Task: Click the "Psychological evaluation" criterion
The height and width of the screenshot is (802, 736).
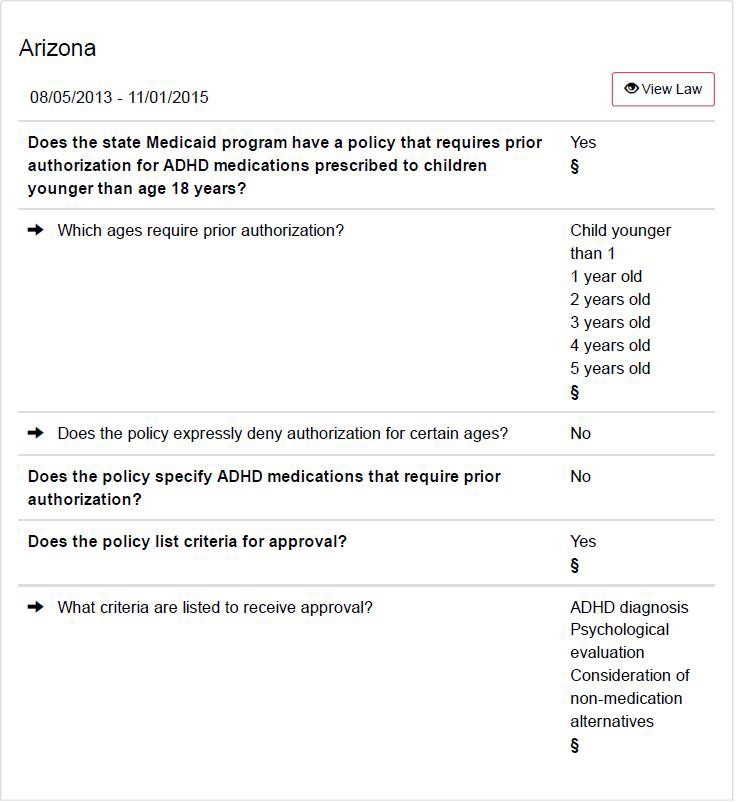Action: click(x=620, y=641)
